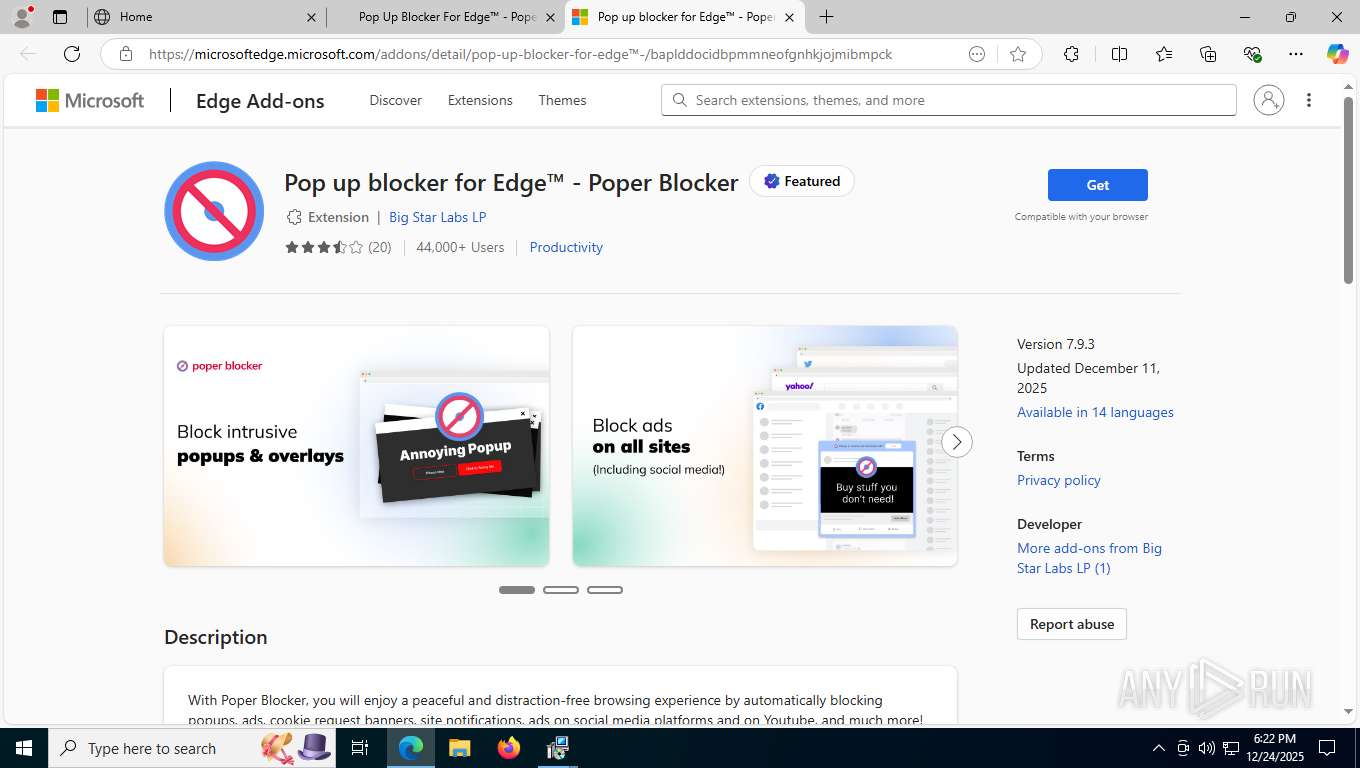The width and height of the screenshot is (1360, 768).
Task: Close the active Poper Blocker tab
Action: coord(789,17)
